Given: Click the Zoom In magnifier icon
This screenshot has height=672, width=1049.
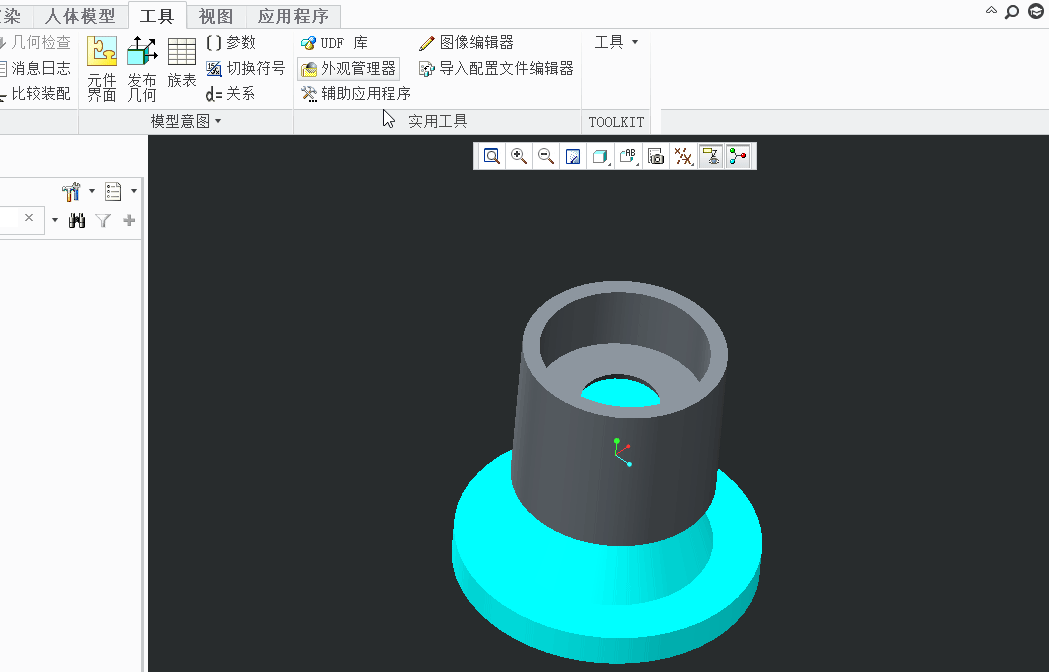Looking at the screenshot, I should 518,156.
